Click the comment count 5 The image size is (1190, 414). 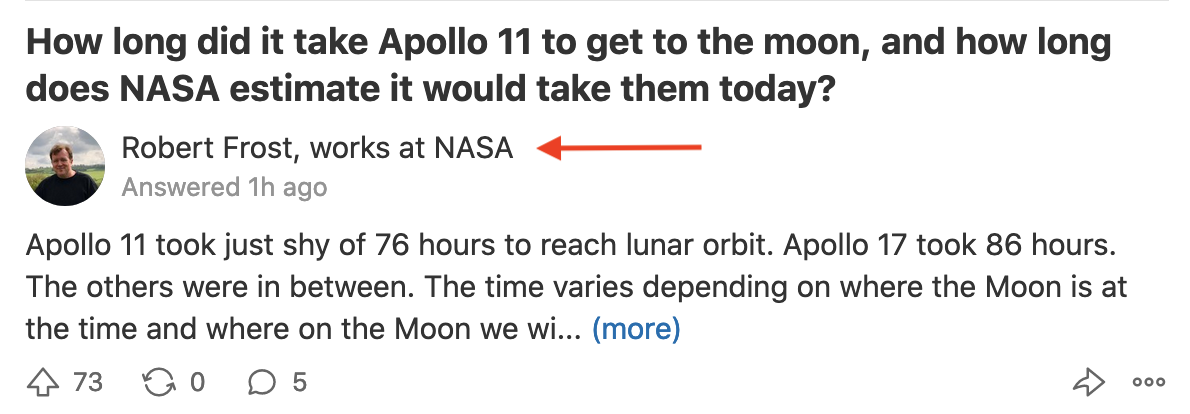299,381
